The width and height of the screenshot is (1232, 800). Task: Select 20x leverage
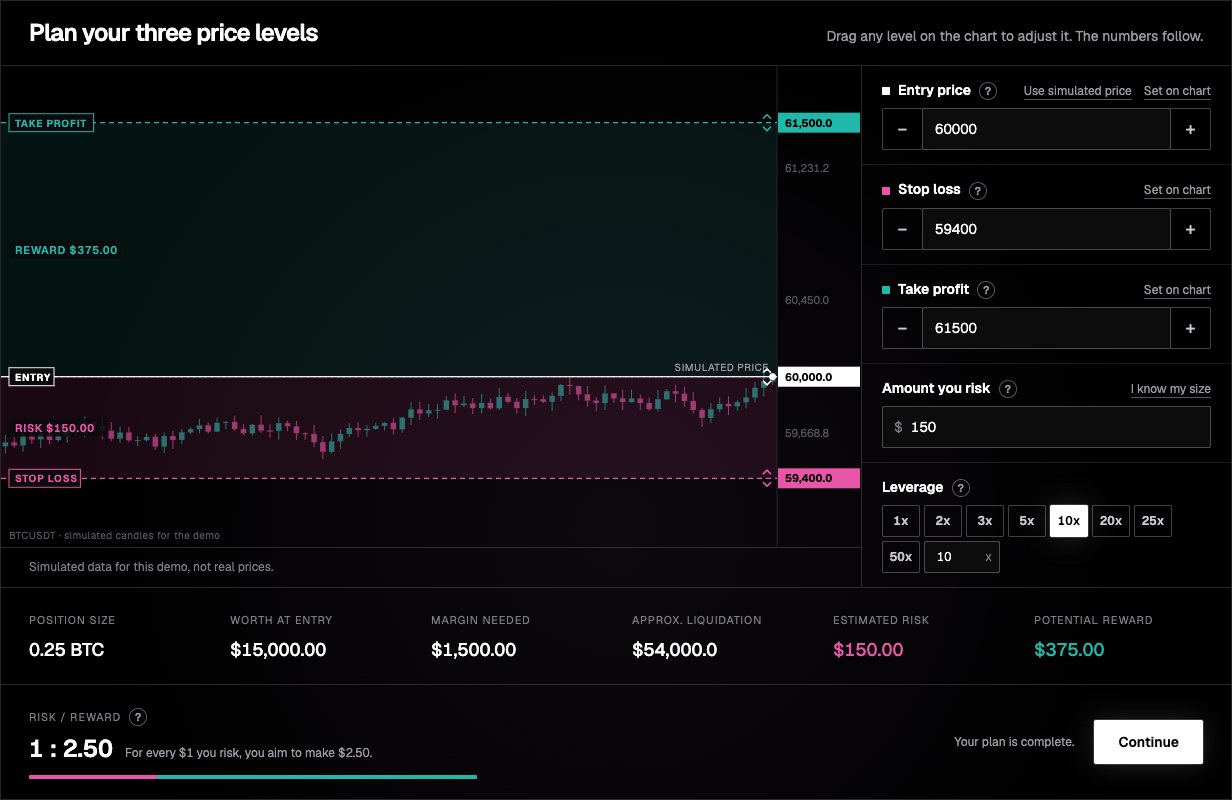coord(1111,521)
